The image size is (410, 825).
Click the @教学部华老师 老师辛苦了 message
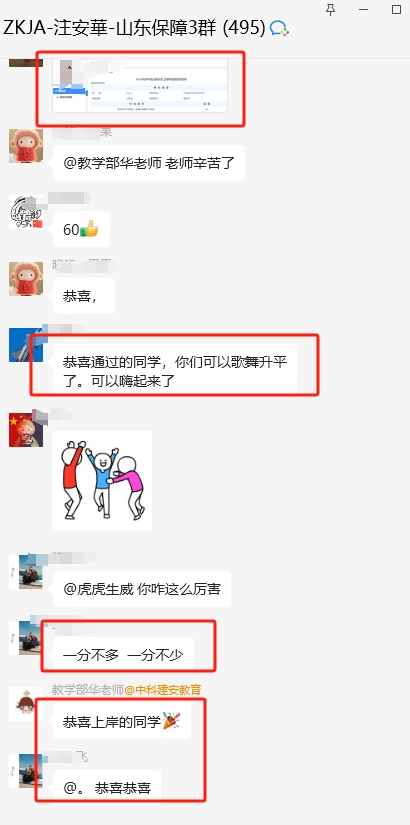pos(149,163)
